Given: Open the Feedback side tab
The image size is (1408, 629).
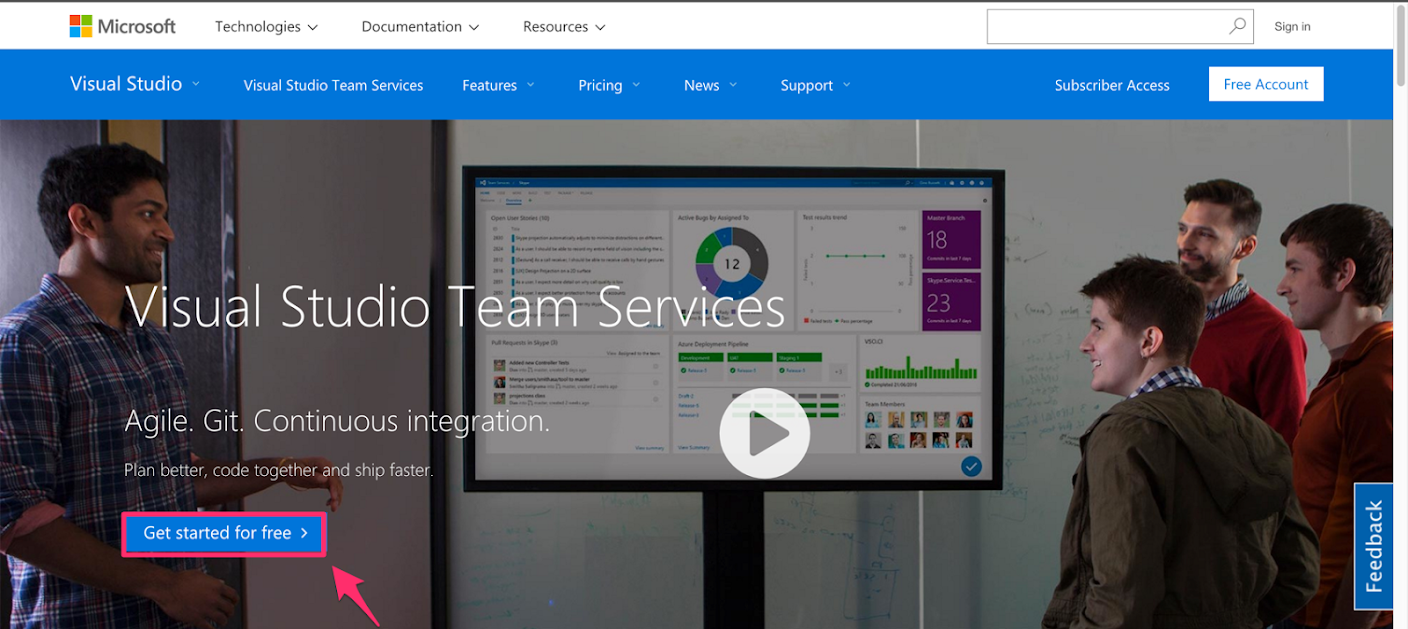Looking at the screenshot, I should point(1373,546).
